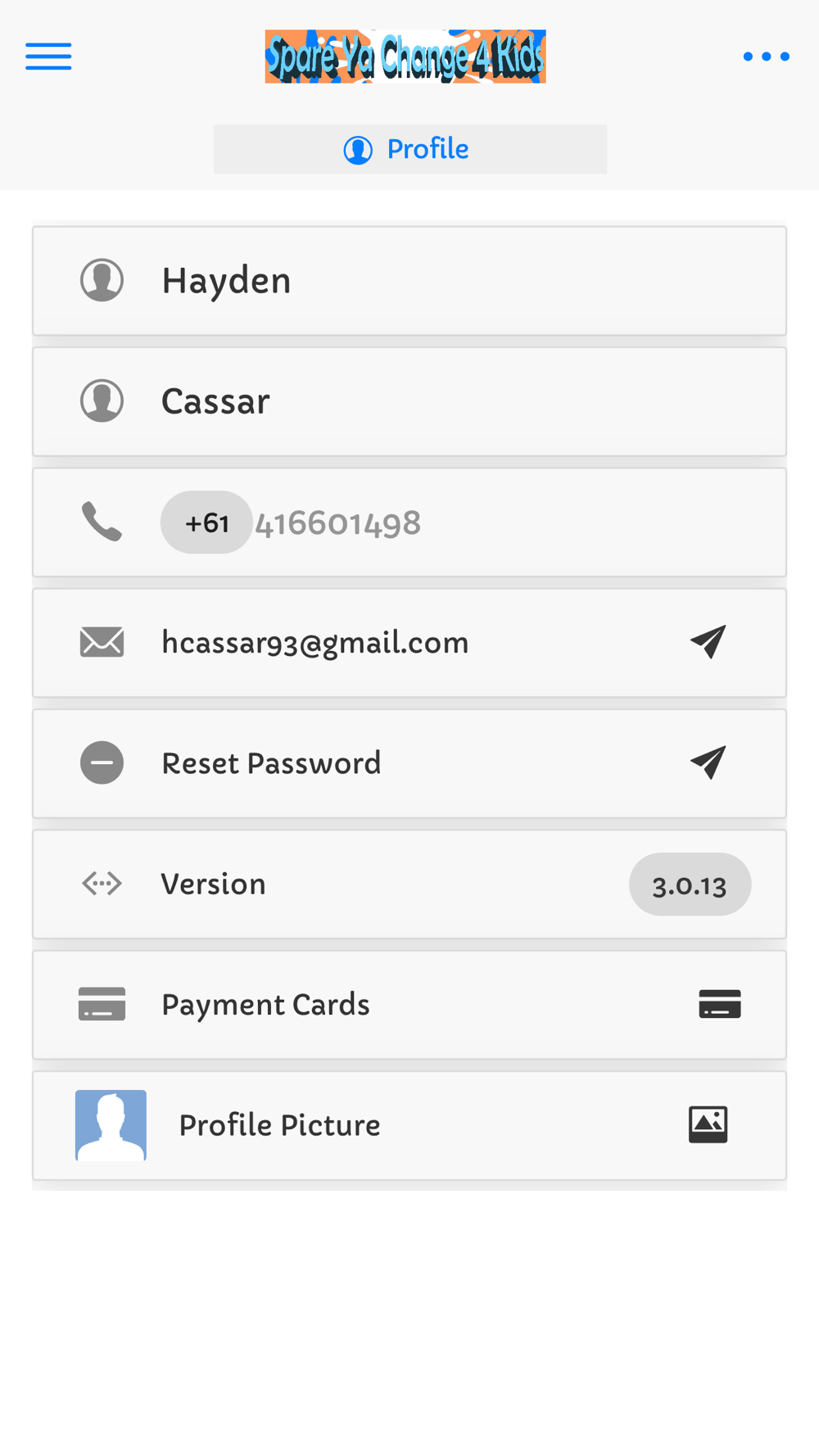
Task: Click the Reset Password label
Action: [271, 763]
